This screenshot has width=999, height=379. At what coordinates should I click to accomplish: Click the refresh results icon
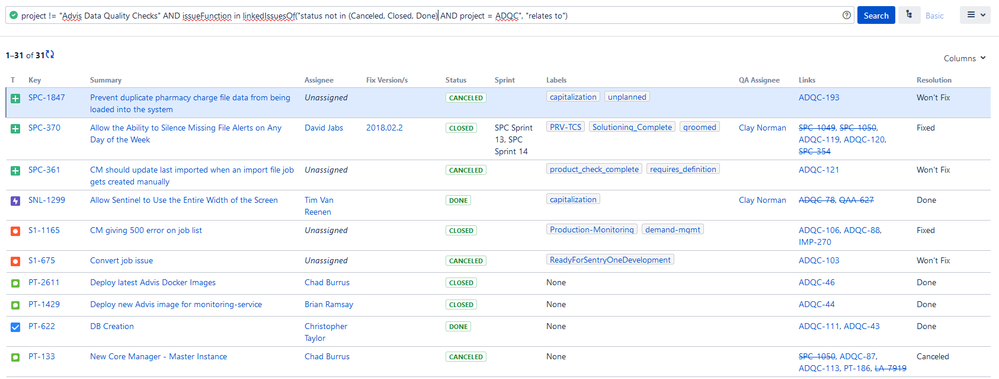[x=50, y=55]
